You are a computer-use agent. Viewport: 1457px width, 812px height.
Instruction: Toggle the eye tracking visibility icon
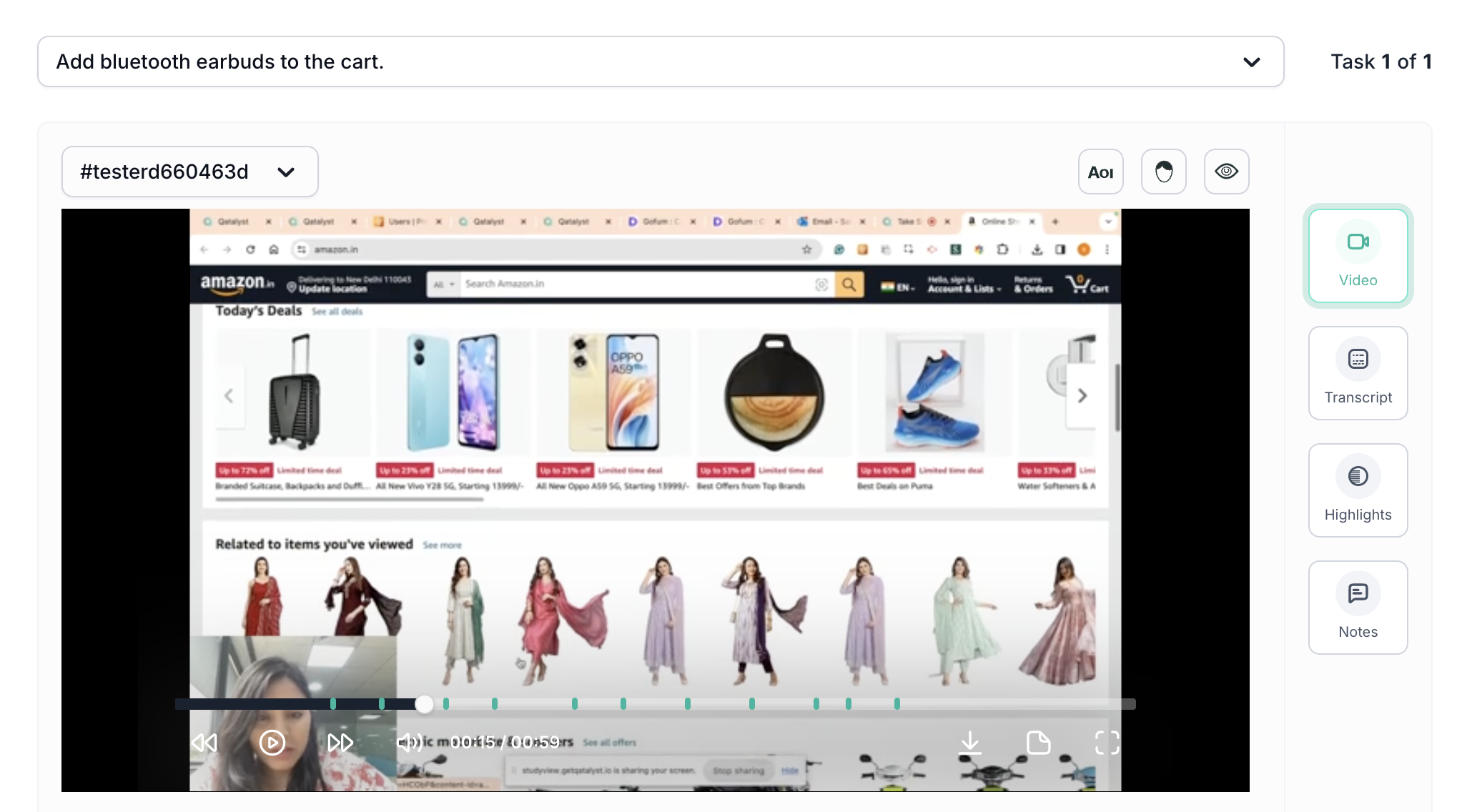[1226, 172]
